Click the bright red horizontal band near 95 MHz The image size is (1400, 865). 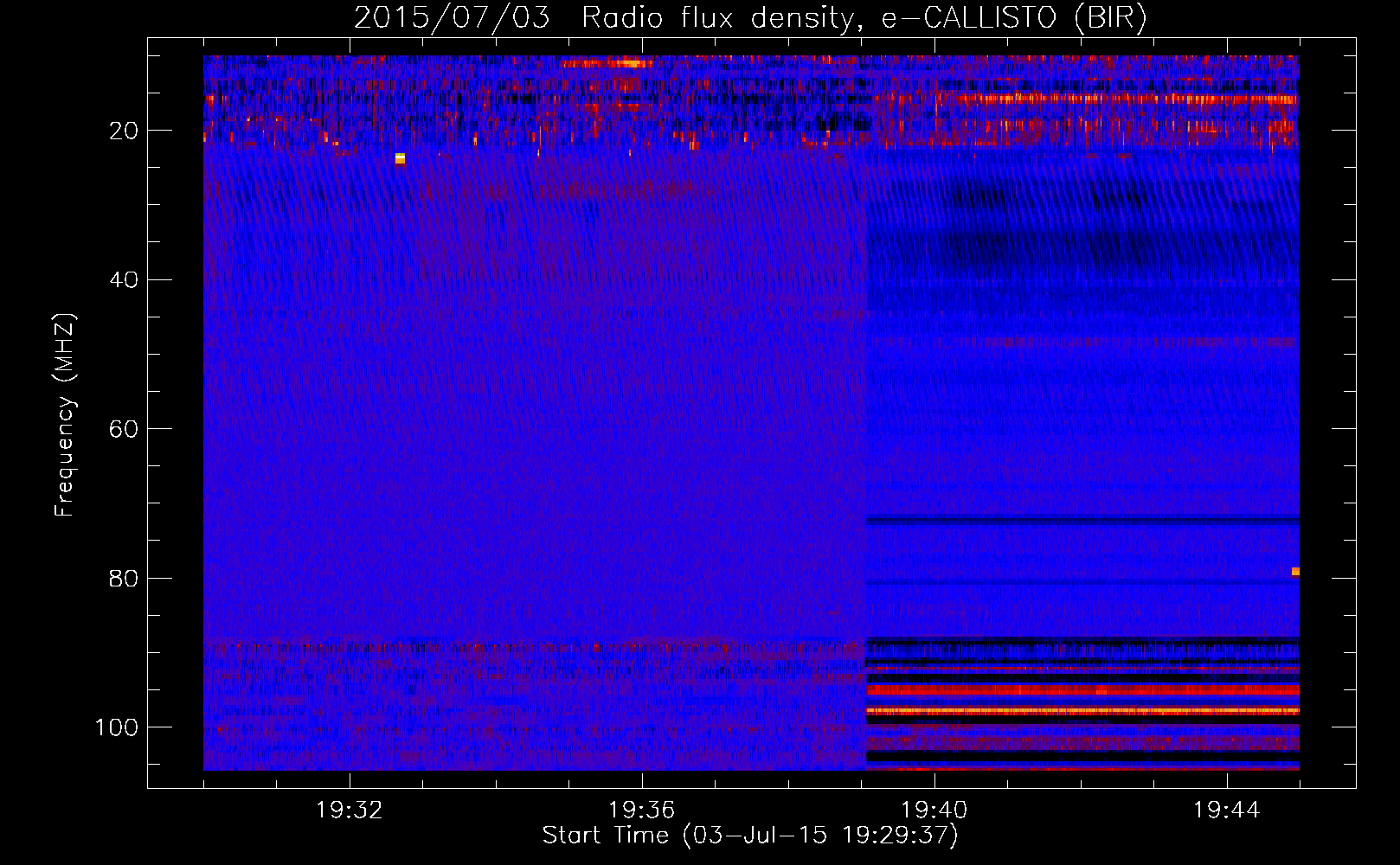(x=1082, y=690)
